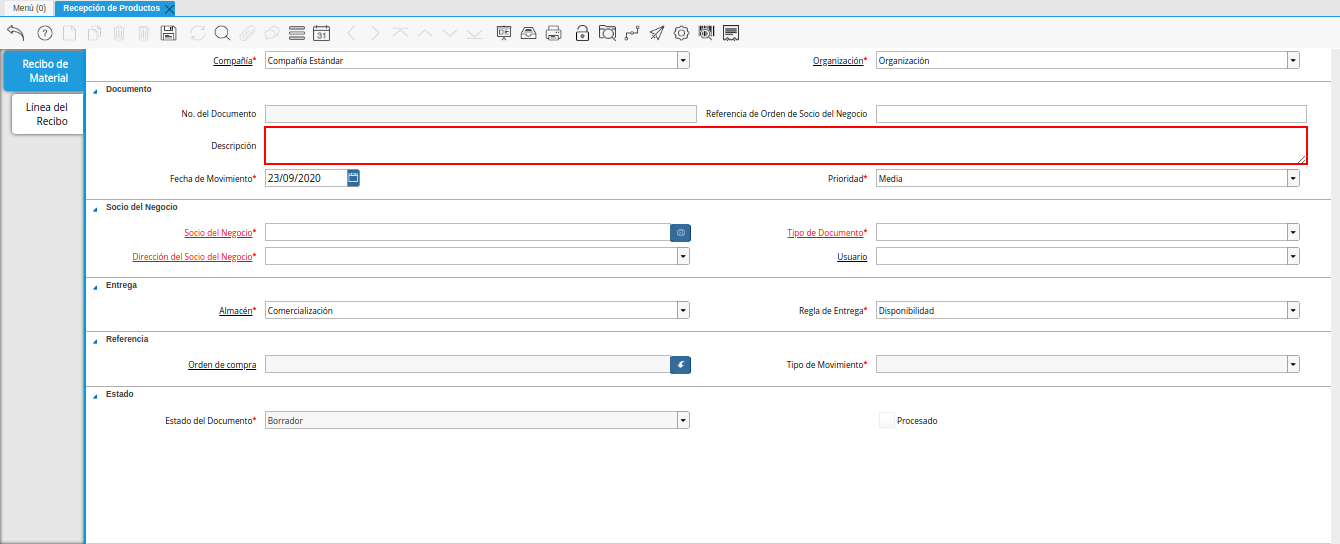Click the Descripción text area
This screenshot has height=544, width=1340.
785,145
